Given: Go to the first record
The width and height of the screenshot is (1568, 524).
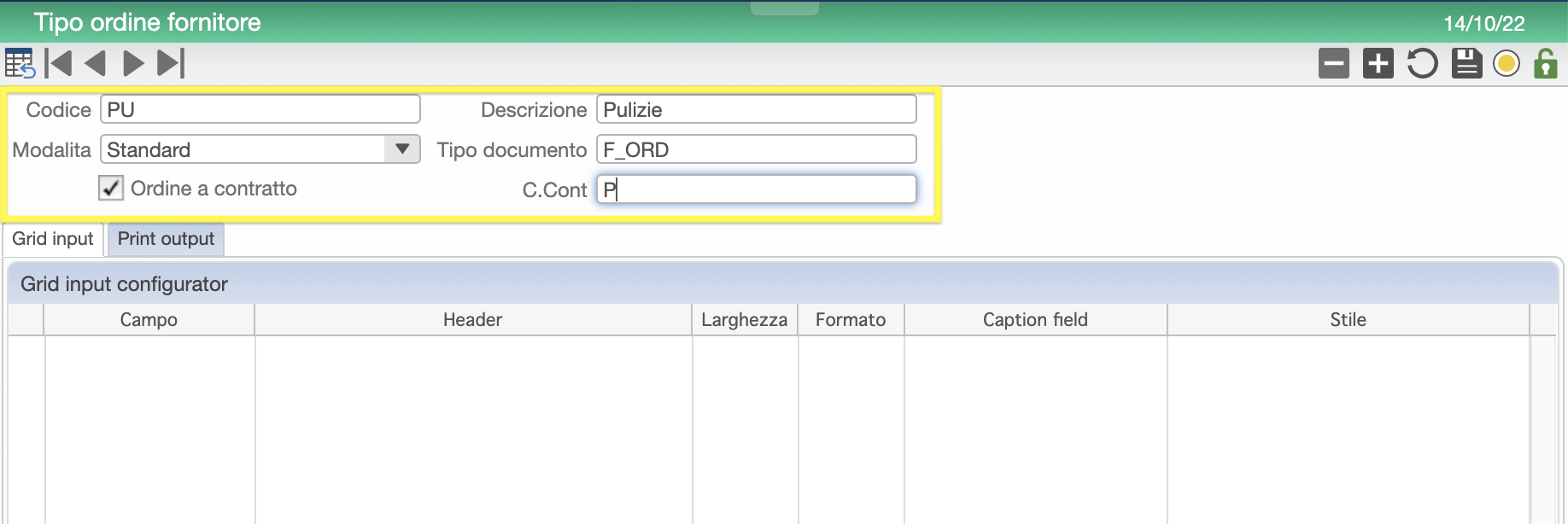Looking at the screenshot, I should click(59, 63).
